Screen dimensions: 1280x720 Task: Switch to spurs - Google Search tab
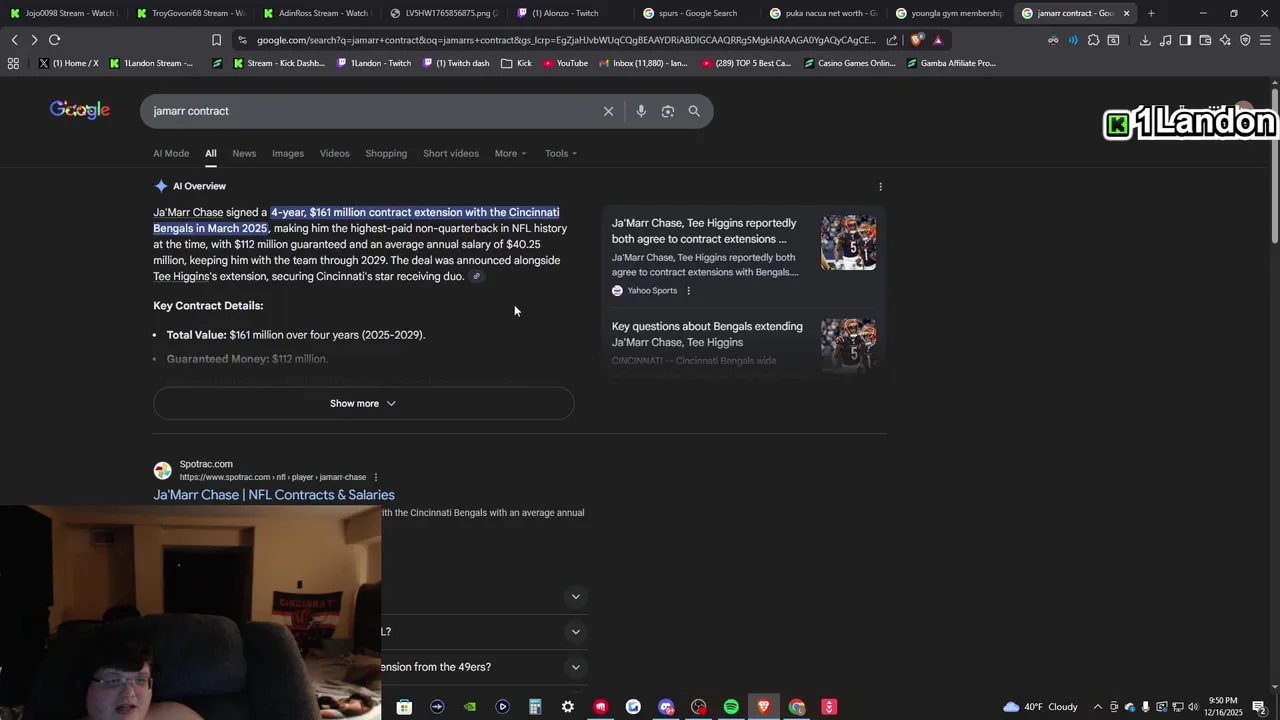click(697, 13)
